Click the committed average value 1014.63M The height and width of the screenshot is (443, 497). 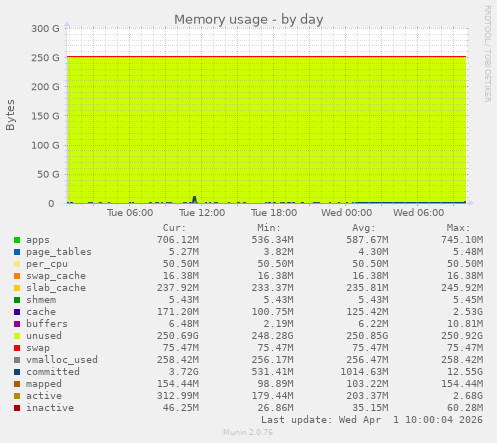[364, 372]
